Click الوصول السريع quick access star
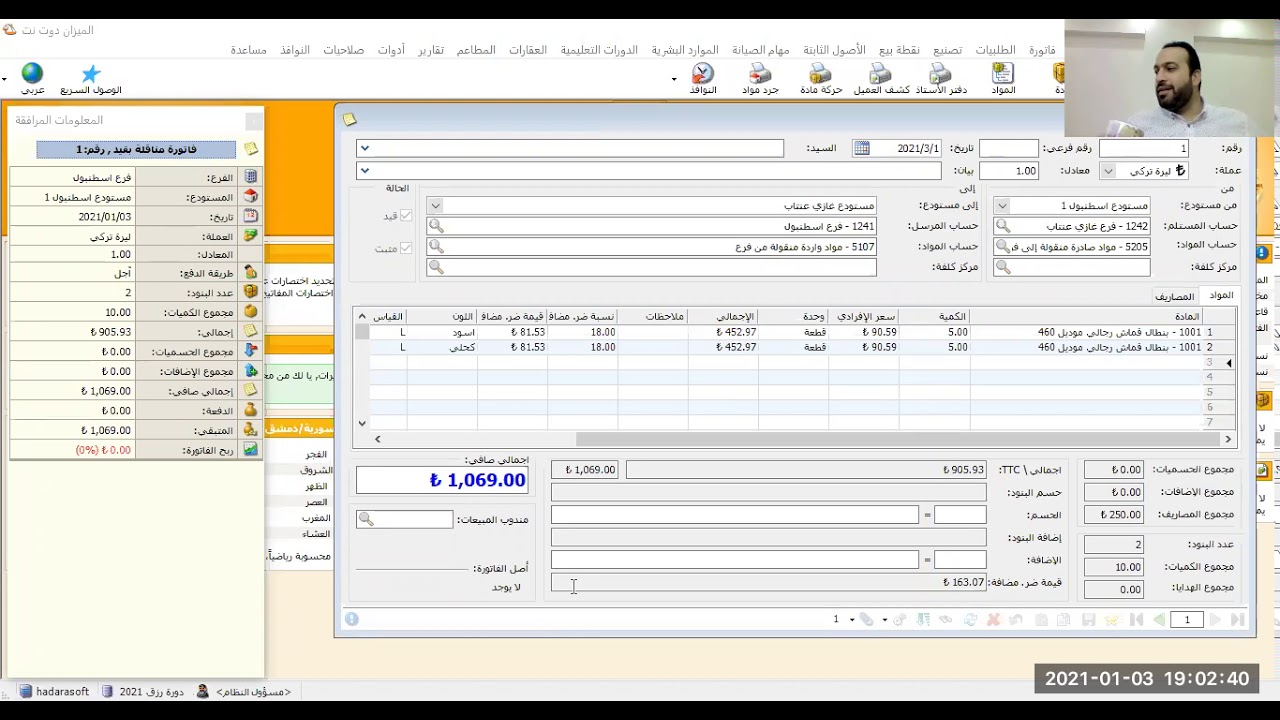The image size is (1280, 720). click(x=91, y=79)
